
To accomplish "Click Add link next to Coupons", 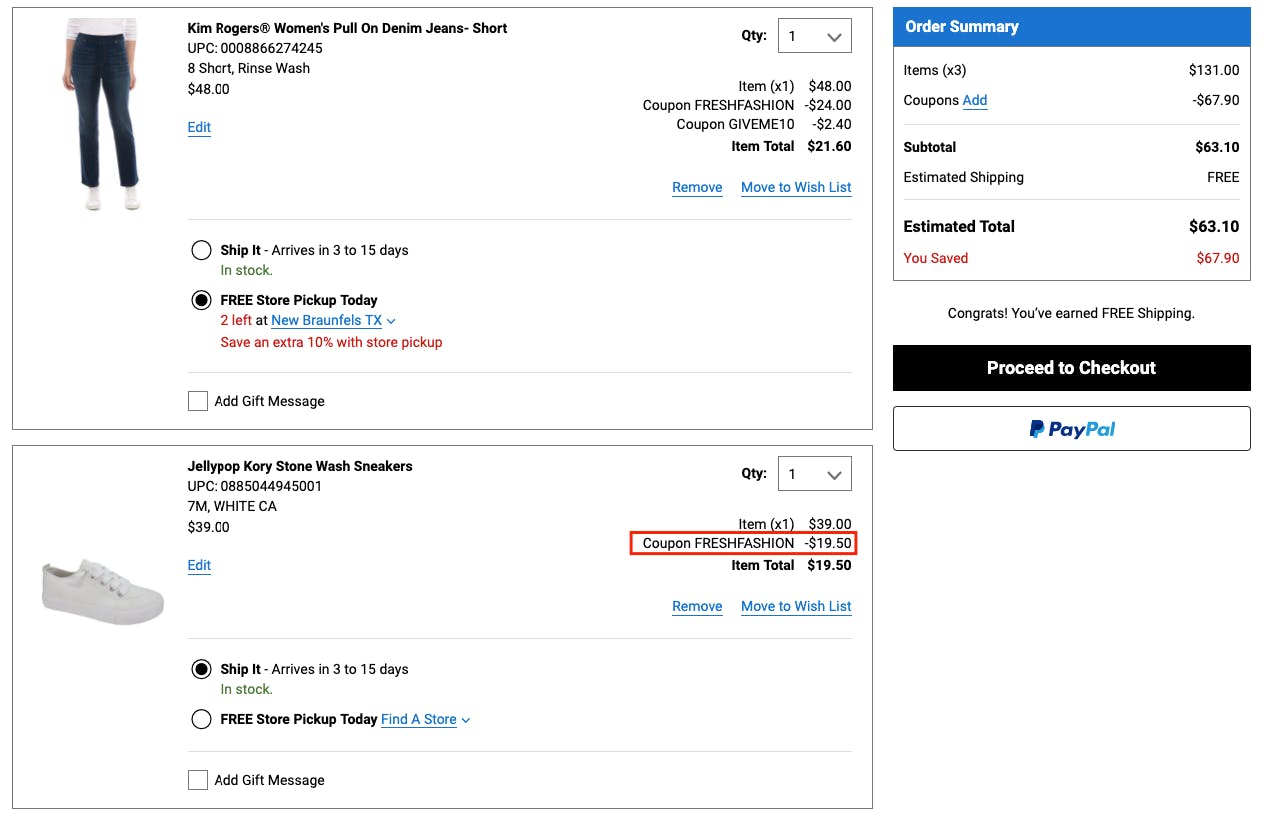I will click(974, 100).
